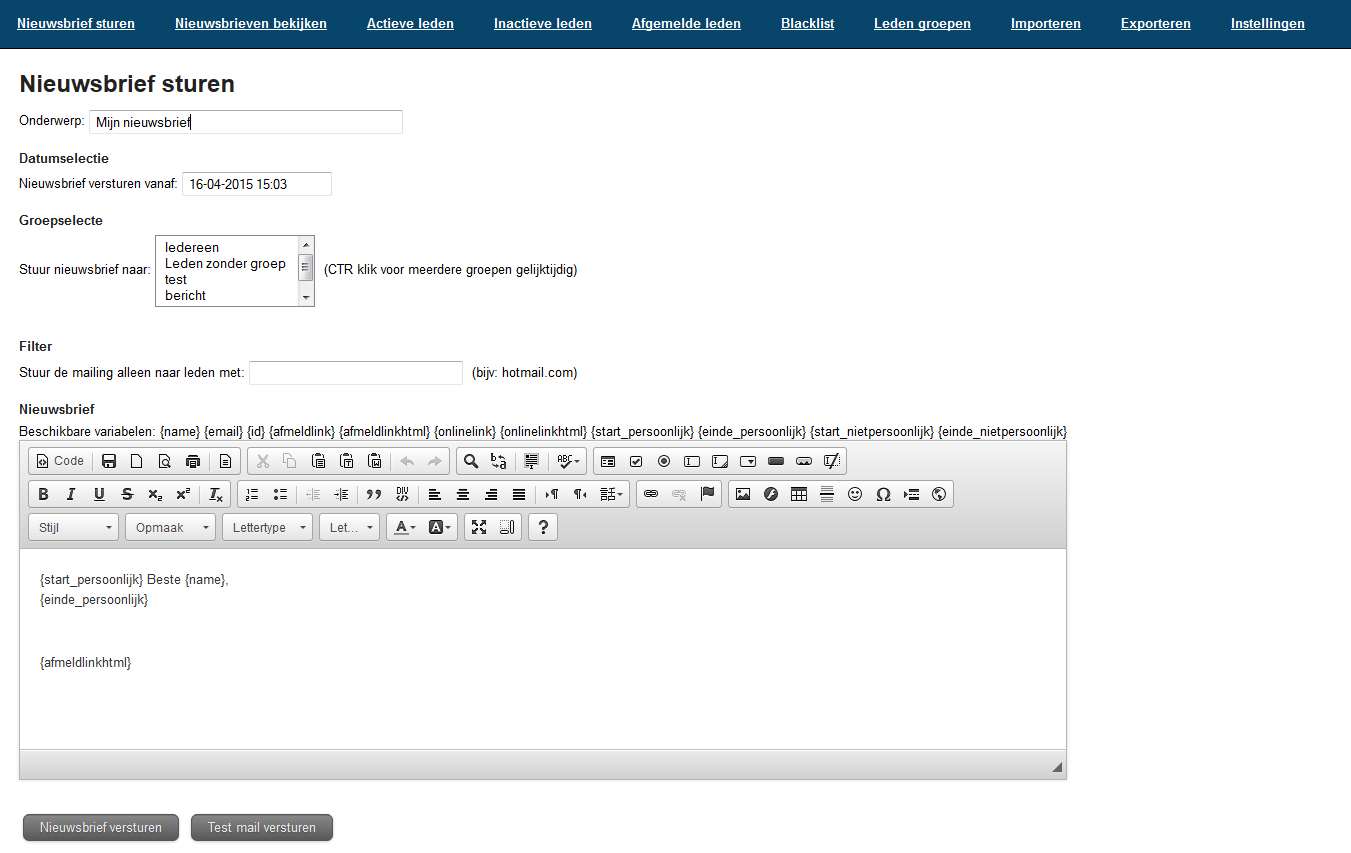The height and width of the screenshot is (853, 1351).
Task: Insert a radio button form element
Action: pyautogui.click(x=664, y=461)
